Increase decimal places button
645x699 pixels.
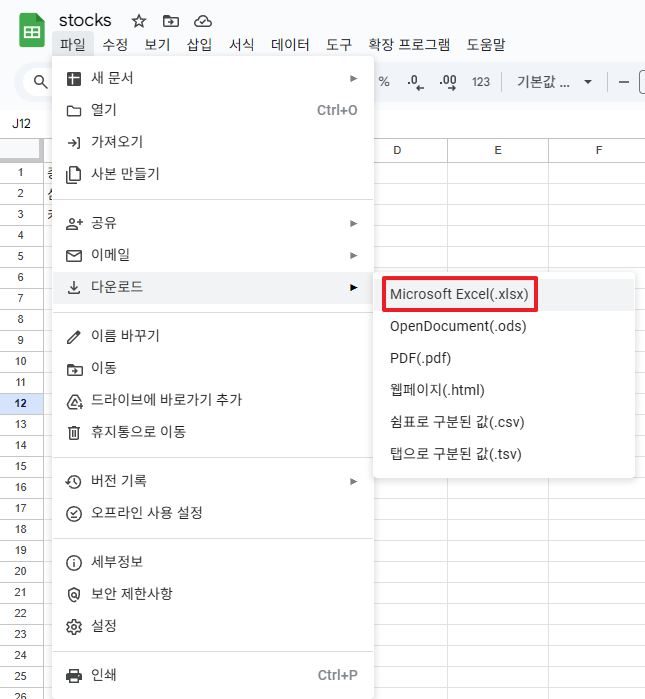448,82
